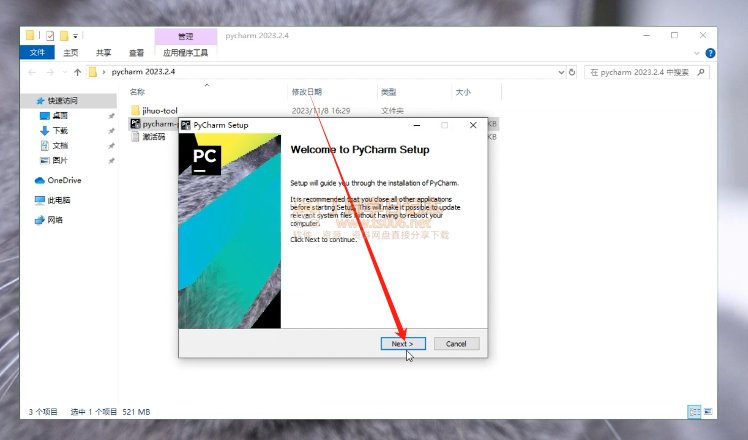The height and width of the screenshot is (440, 748).
Task: Click quick access properties checkmark icon
Action: pyautogui.click(x=50, y=36)
